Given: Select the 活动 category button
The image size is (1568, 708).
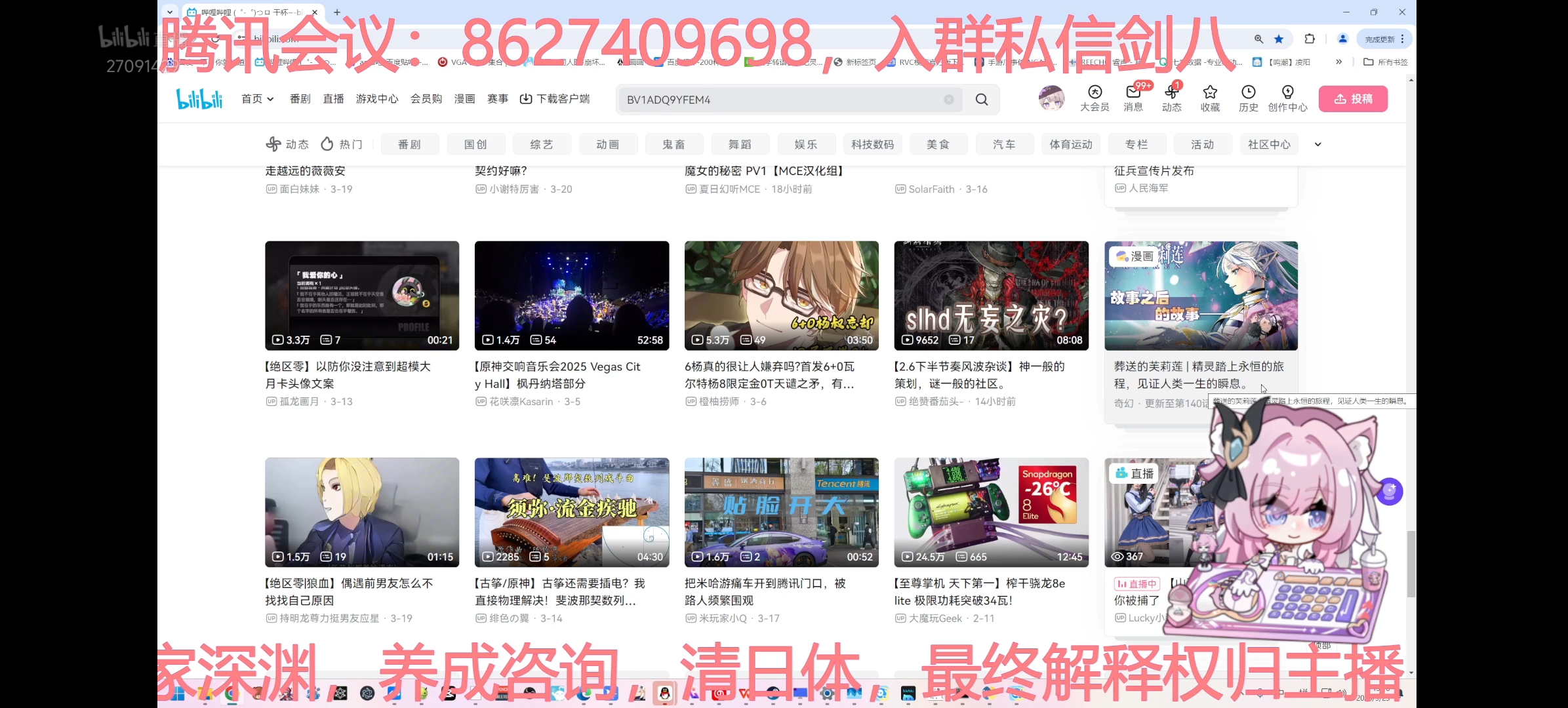Looking at the screenshot, I should pos(1203,144).
